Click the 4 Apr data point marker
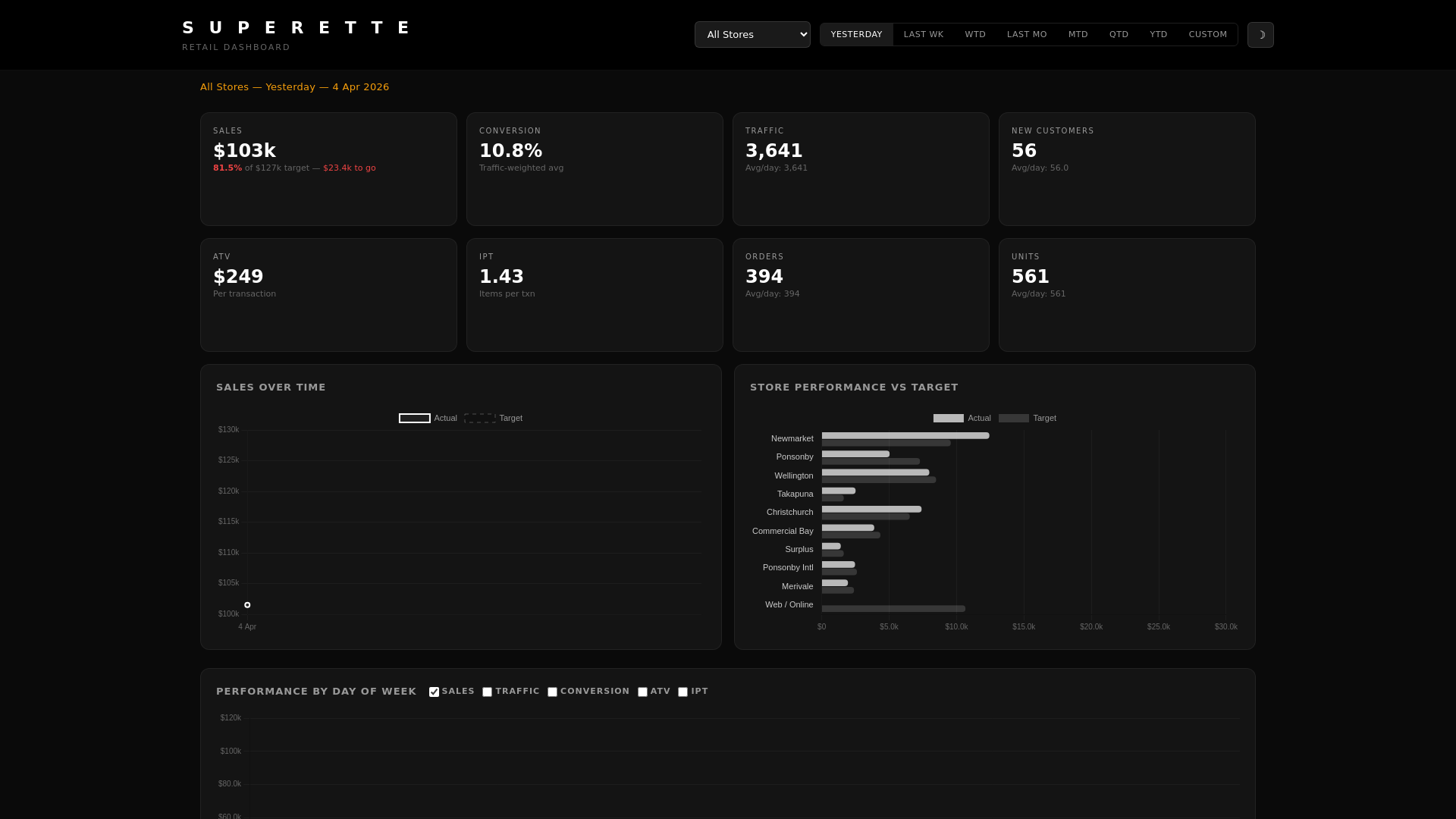The height and width of the screenshot is (819, 1456). click(x=247, y=605)
